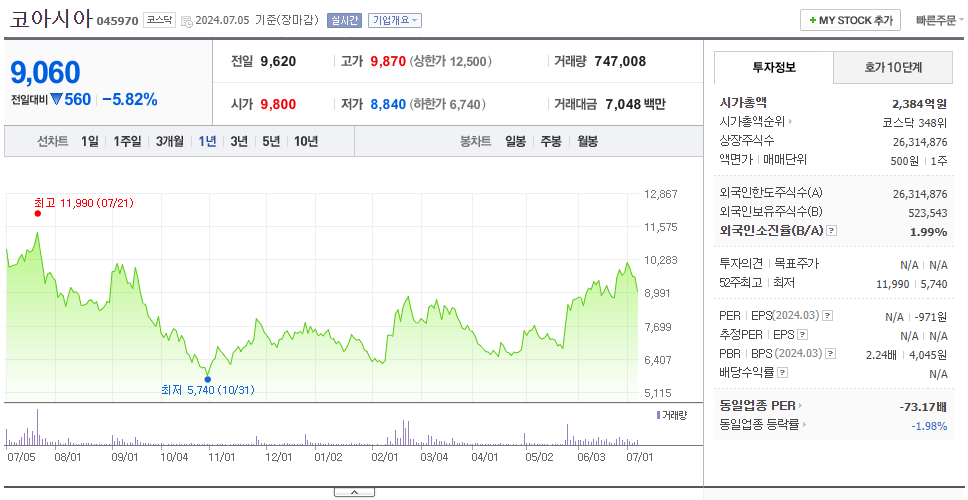This screenshot has width=968, height=500.
Task: Click the 최저 5,740 blue marker dot
Action: [x=208, y=380]
